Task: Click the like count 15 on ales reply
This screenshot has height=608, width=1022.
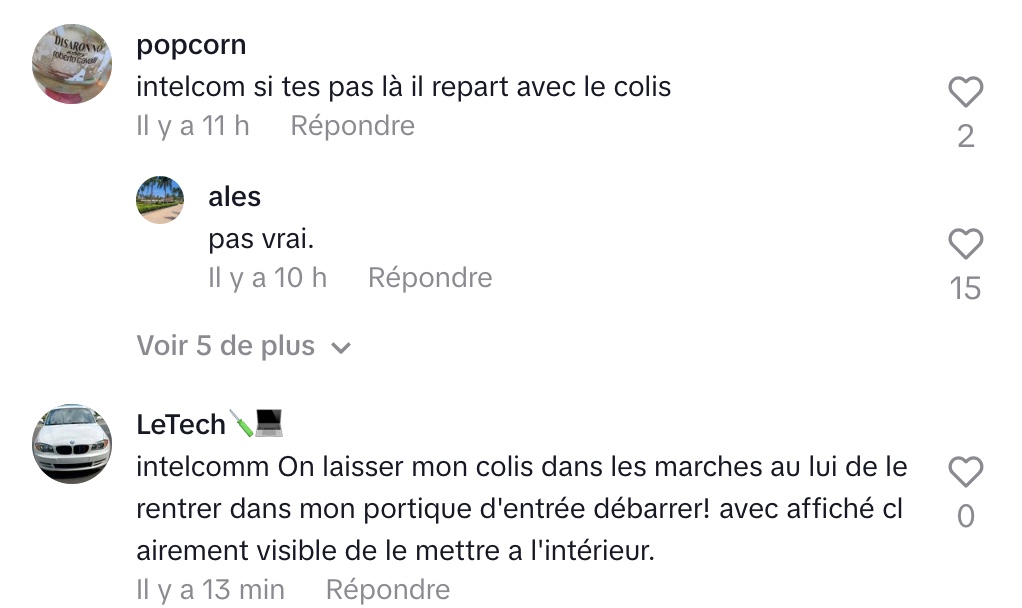Action: coord(965,288)
